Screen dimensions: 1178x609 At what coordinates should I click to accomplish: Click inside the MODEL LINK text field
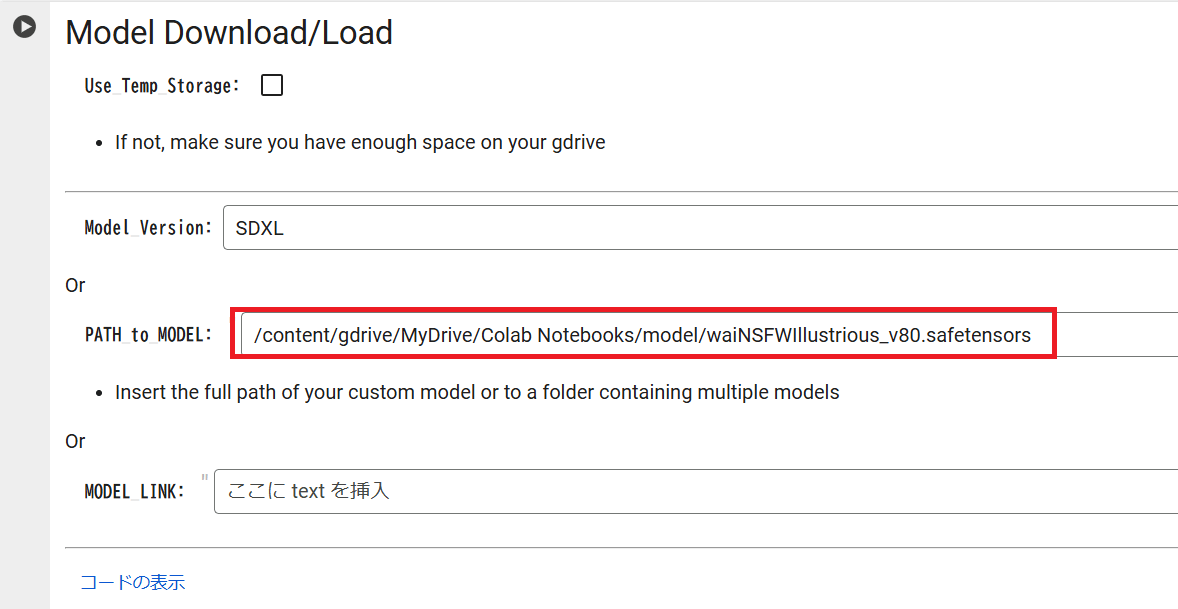point(600,491)
